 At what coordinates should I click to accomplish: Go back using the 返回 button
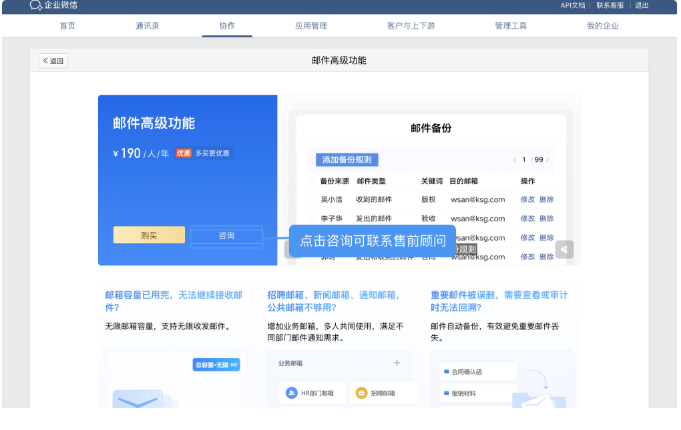pos(52,60)
